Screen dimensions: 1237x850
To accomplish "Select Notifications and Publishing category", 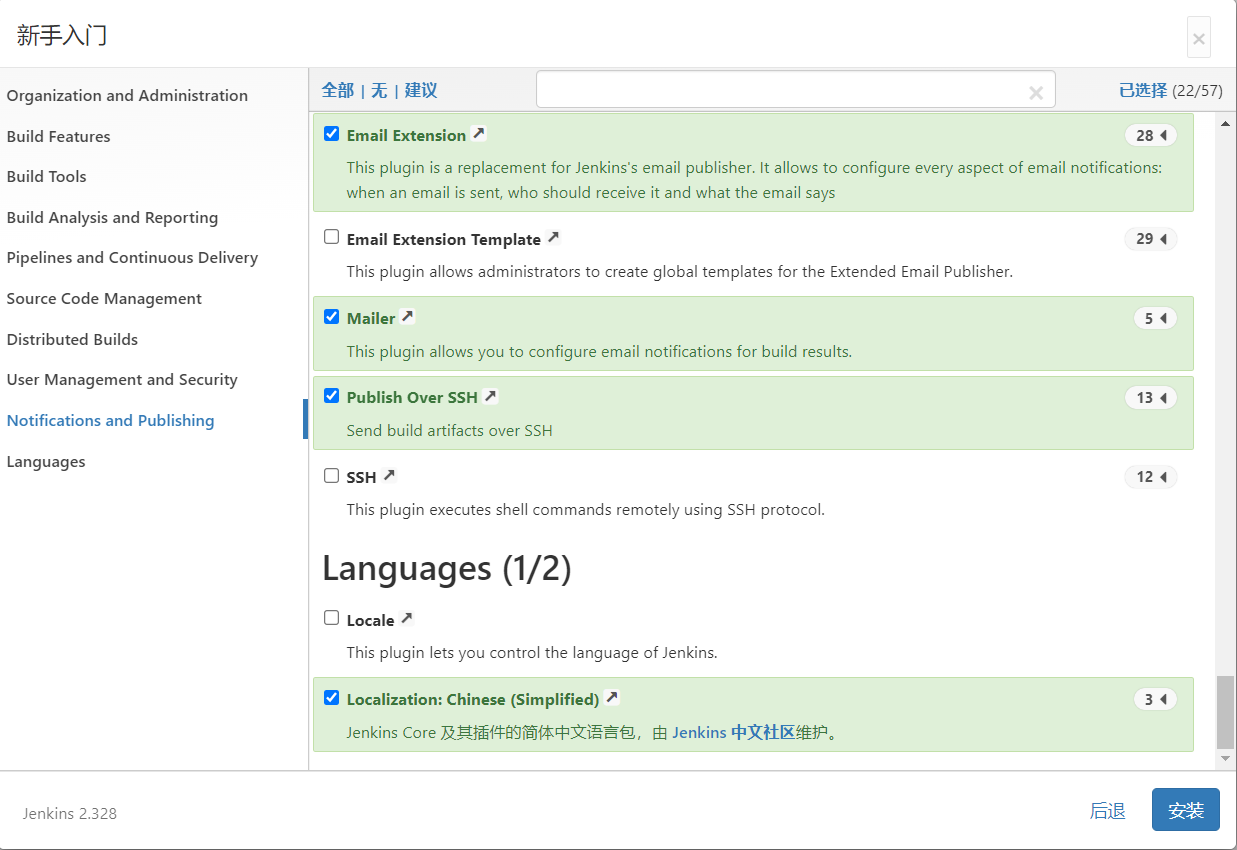I will point(110,420).
